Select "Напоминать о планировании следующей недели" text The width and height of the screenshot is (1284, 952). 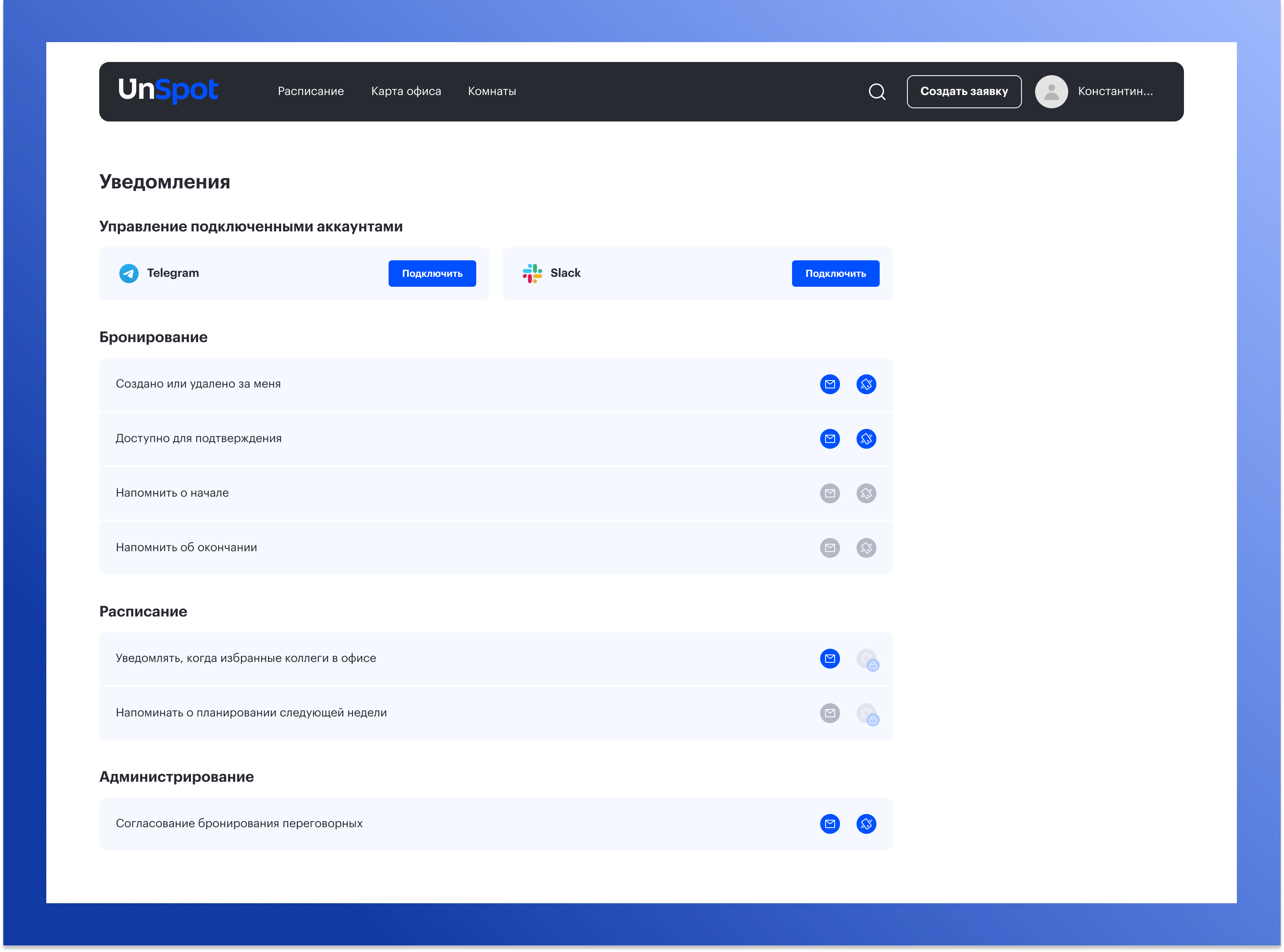pyautogui.click(x=251, y=713)
